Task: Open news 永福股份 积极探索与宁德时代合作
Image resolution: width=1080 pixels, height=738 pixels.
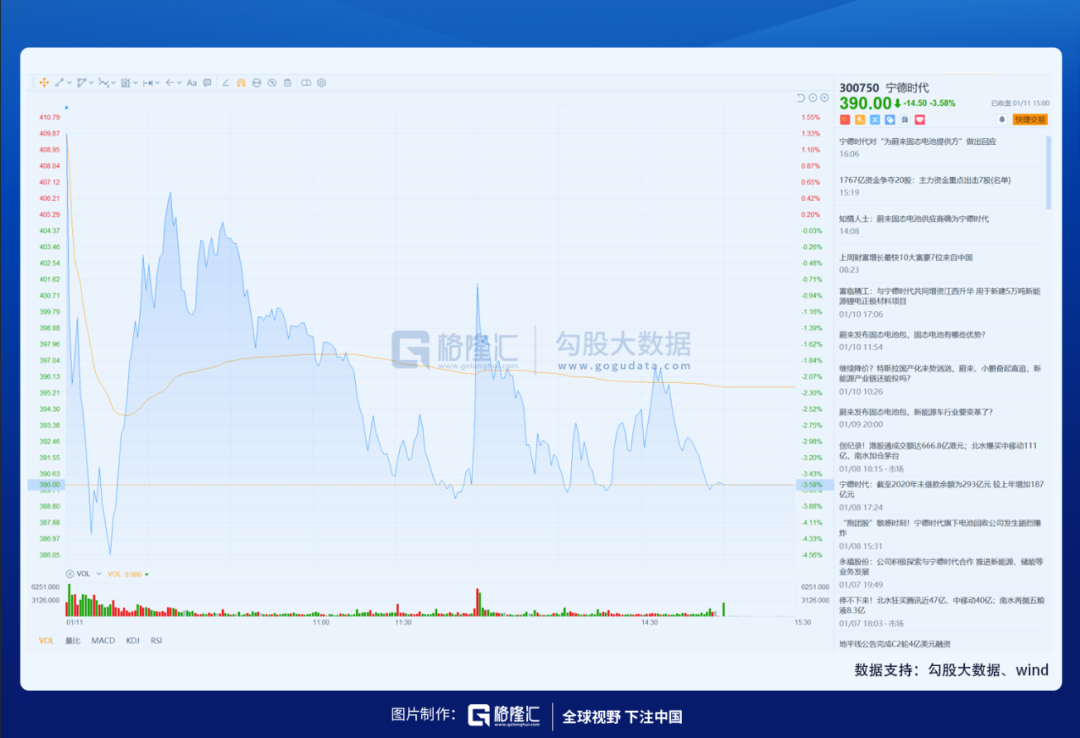Action: tap(942, 566)
